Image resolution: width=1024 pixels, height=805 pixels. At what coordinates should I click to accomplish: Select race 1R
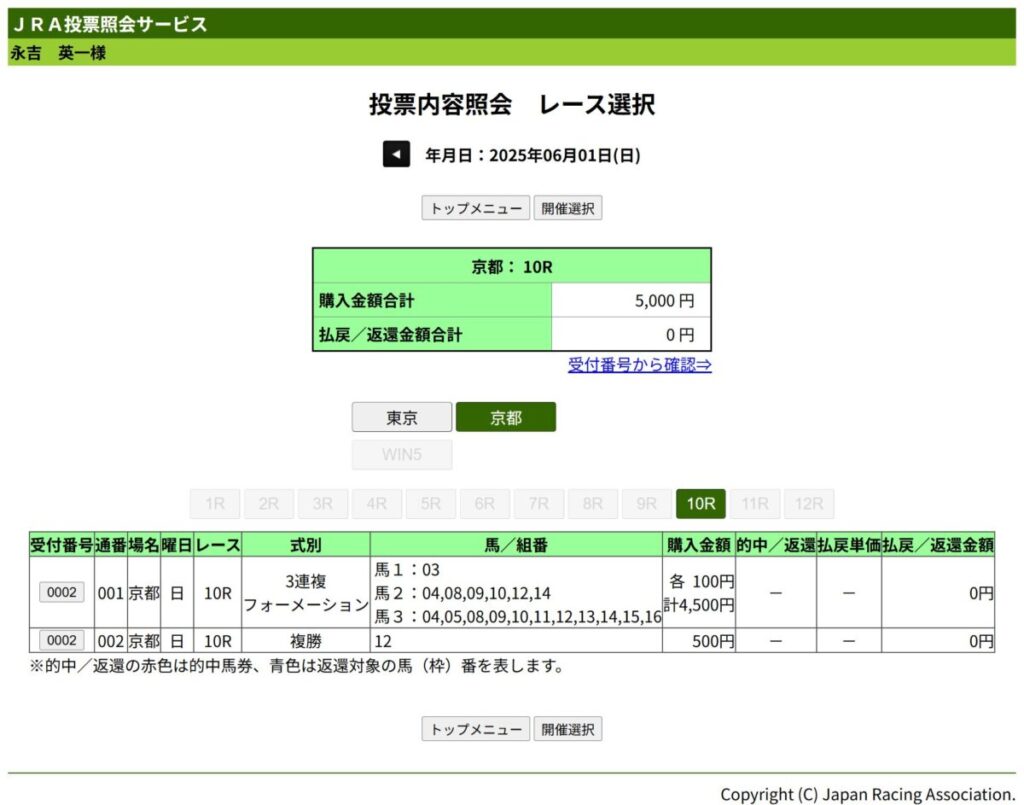click(x=215, y=504)
